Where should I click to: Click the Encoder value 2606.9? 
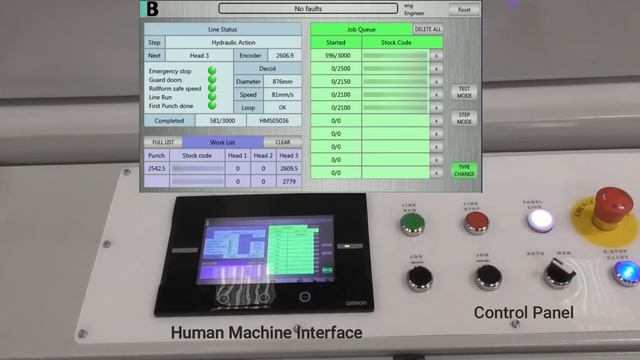285,56
